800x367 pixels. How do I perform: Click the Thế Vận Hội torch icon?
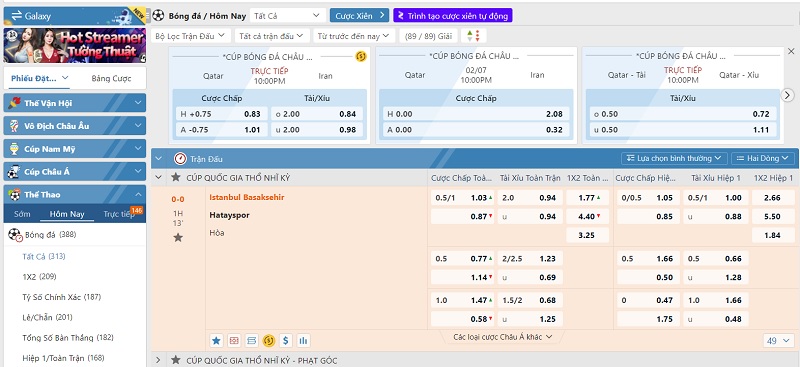tap(14, 103)
